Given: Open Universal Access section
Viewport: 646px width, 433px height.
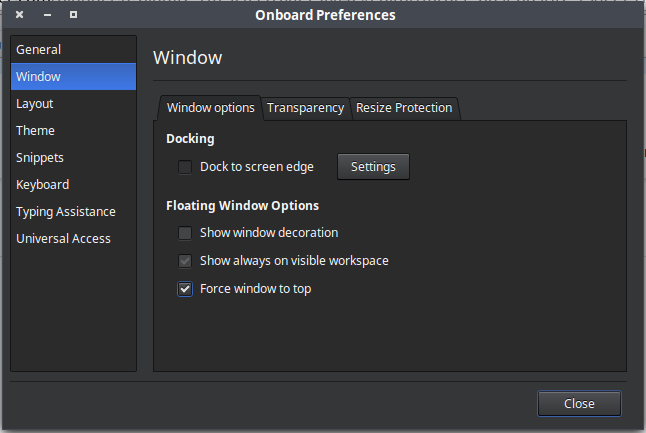Looking at the screenshot, I should (x=63, y=239).
